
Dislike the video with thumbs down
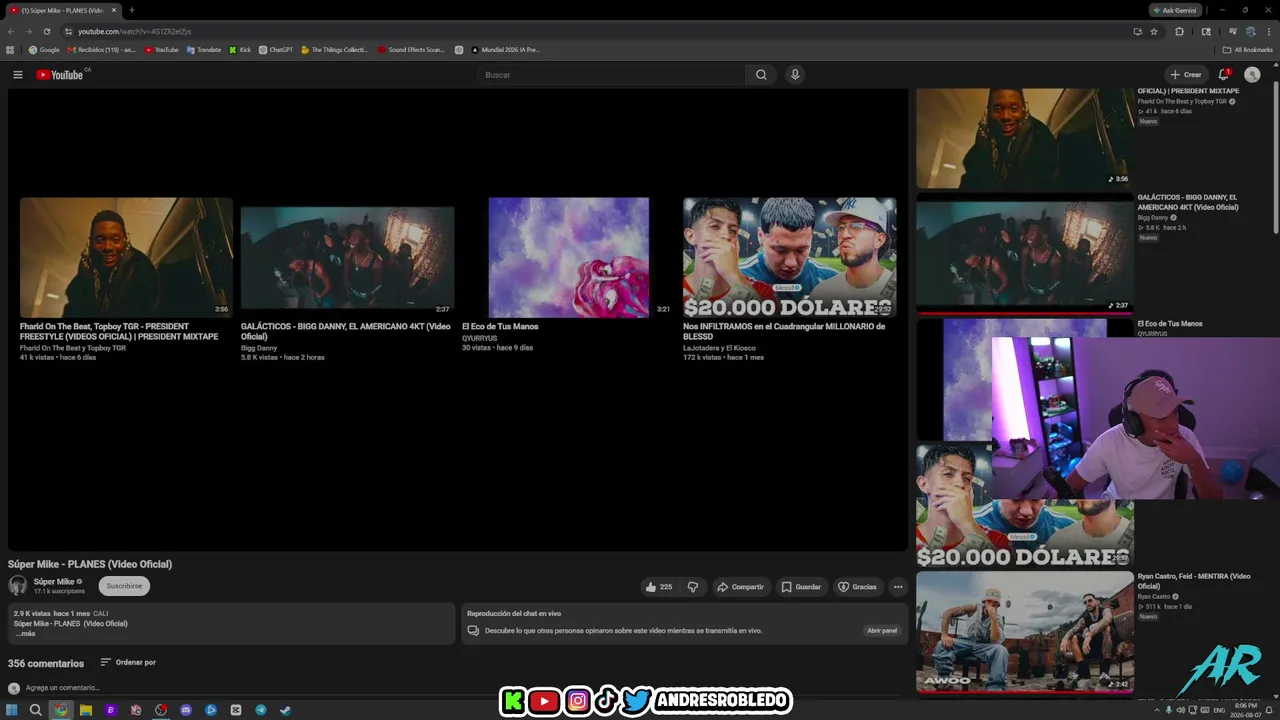pyautogui.click(x=693, y=587)
